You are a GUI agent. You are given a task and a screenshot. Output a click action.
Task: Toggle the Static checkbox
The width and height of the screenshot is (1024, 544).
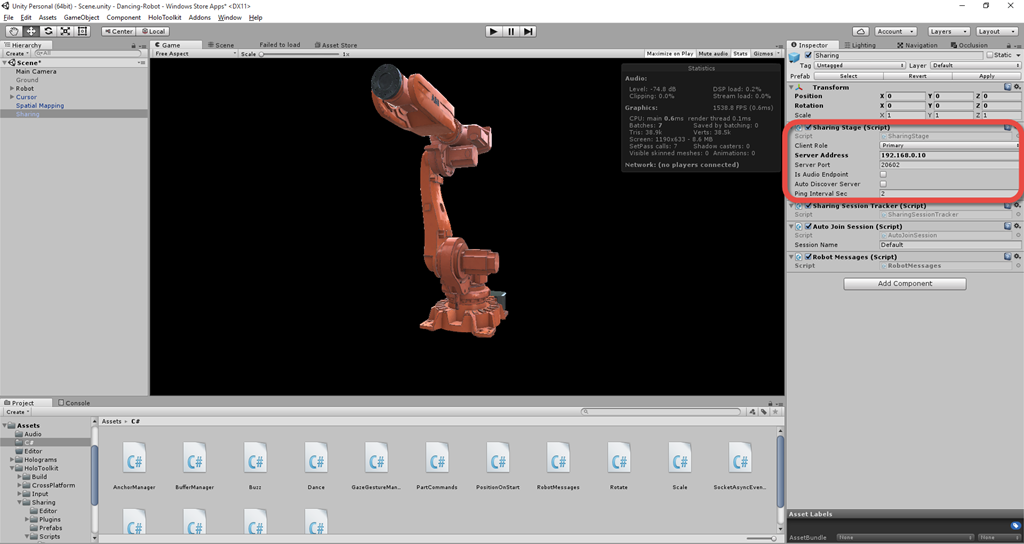click(x=989, y=55)
